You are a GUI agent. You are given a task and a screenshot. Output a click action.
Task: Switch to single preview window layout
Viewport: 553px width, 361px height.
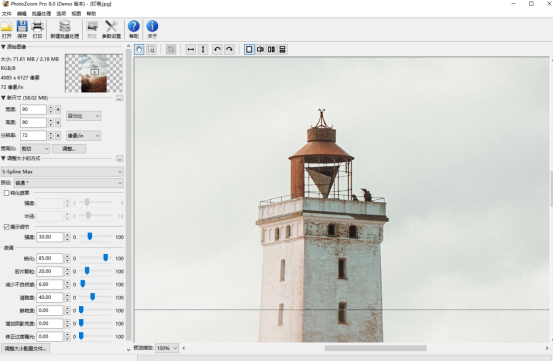[249, 49]
